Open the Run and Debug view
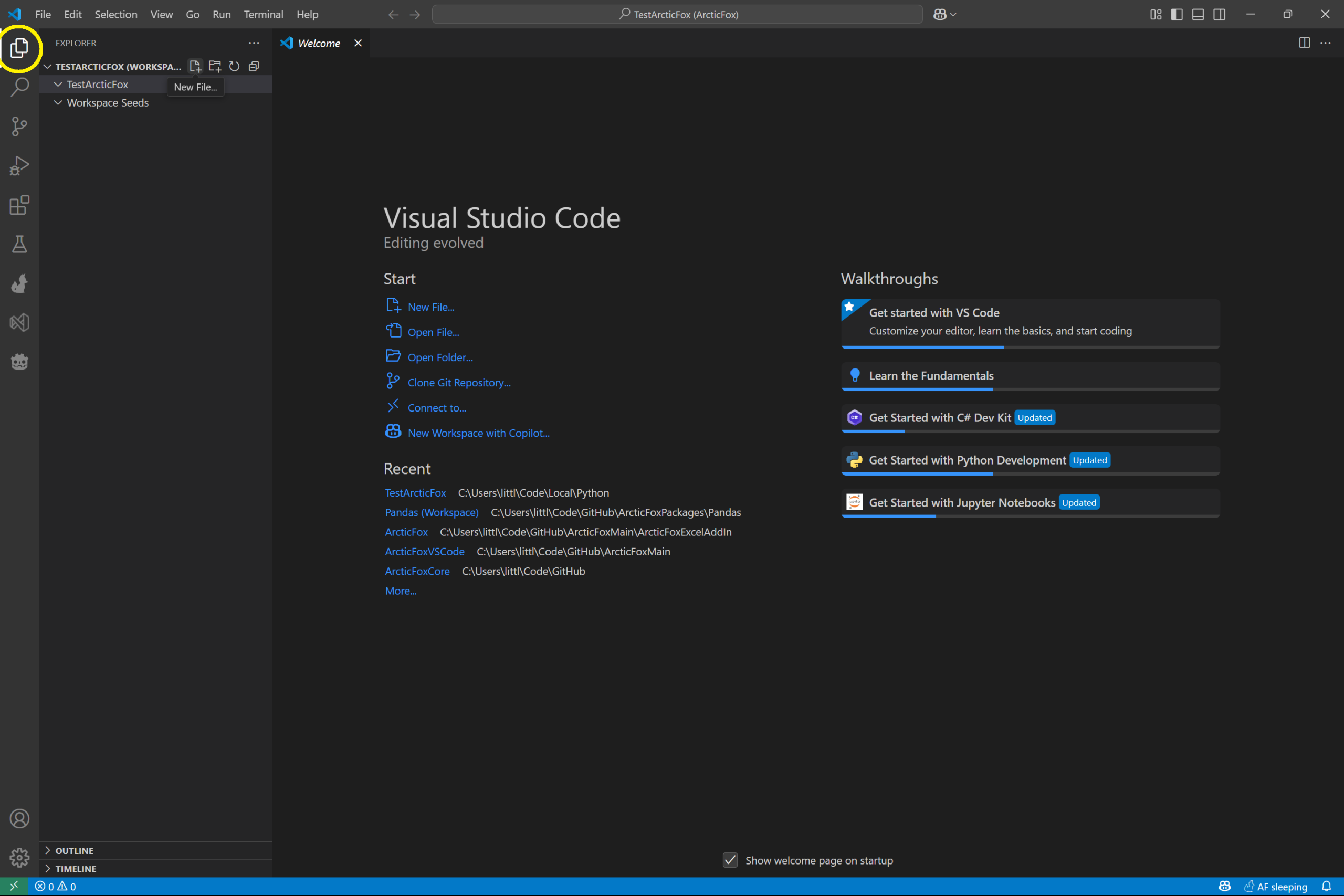 [19, 166]
